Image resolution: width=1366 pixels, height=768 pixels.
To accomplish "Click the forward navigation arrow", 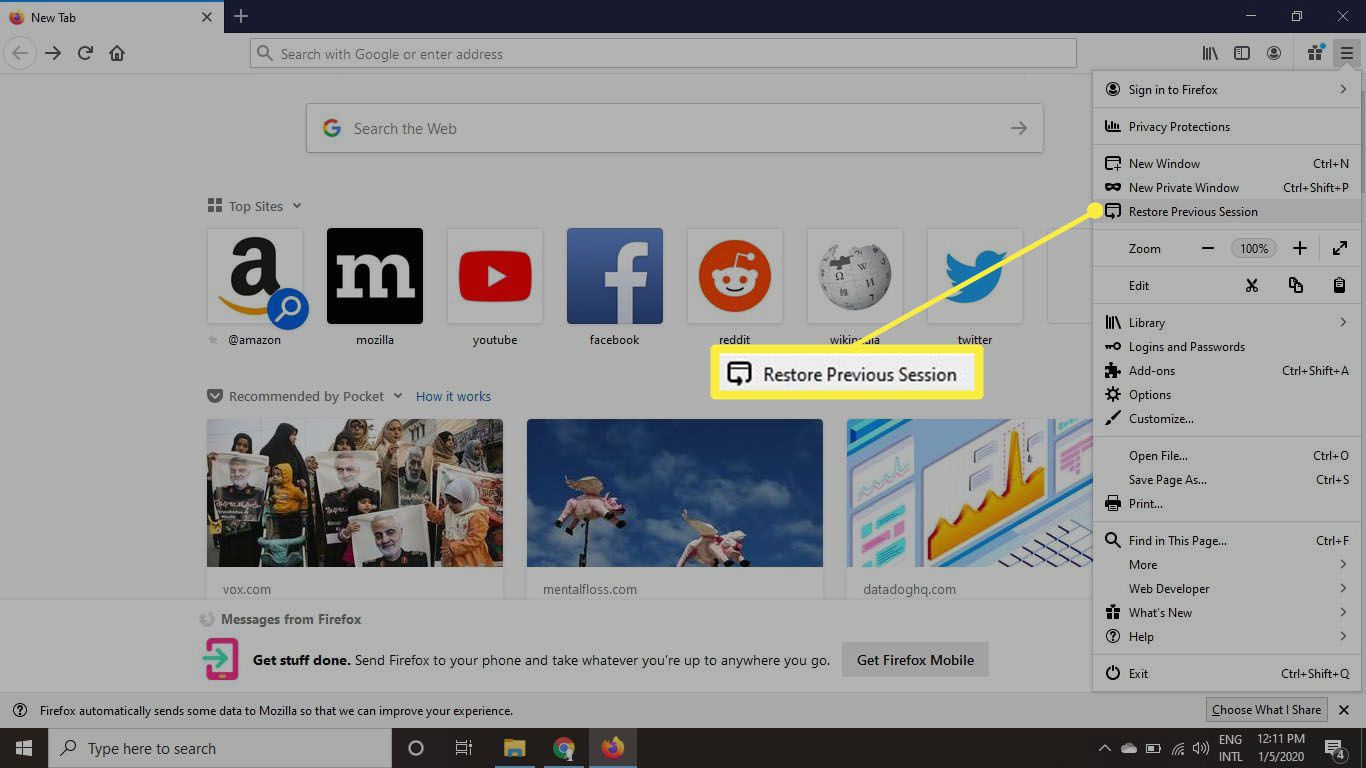I will tap(53, 53).
